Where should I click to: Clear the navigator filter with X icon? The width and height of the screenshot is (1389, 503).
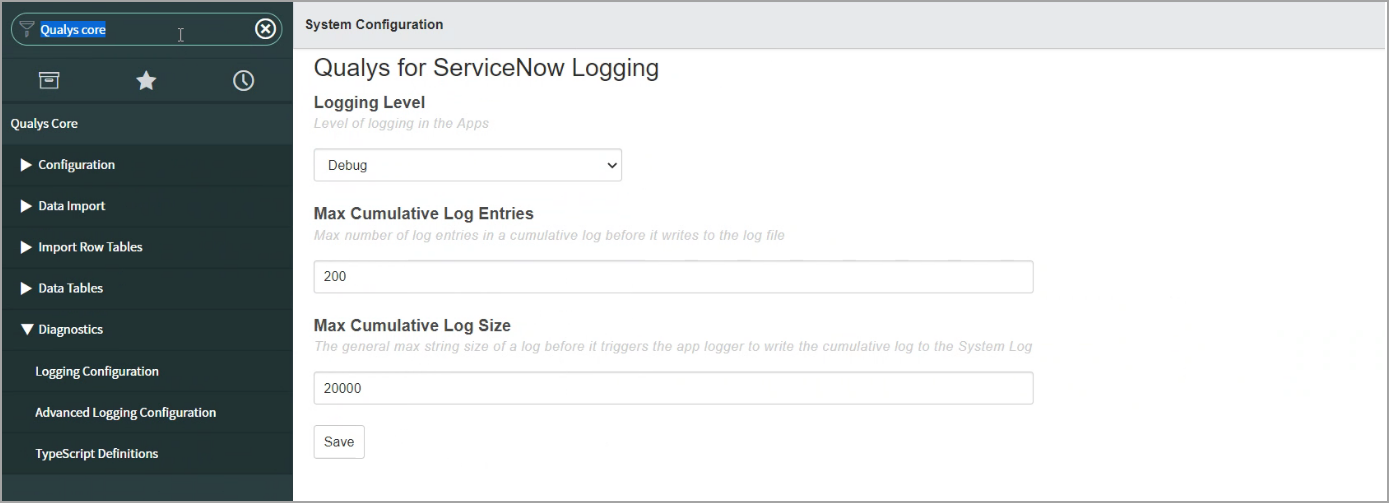click(265, 29)
